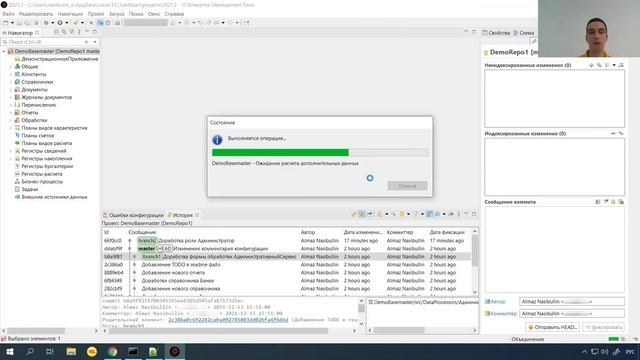
Task: Select the Журналы документов tree item
Action: tap(47, 97)
